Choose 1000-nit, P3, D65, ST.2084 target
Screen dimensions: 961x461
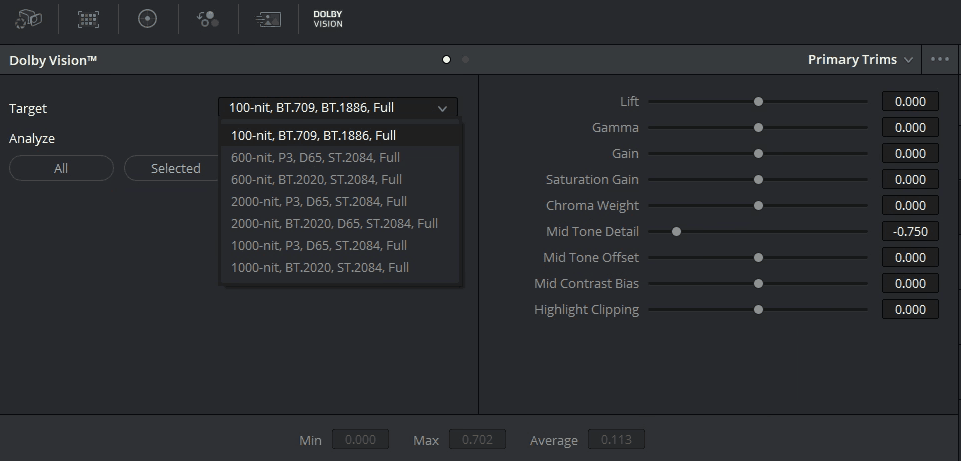click(x=340, y=246)
